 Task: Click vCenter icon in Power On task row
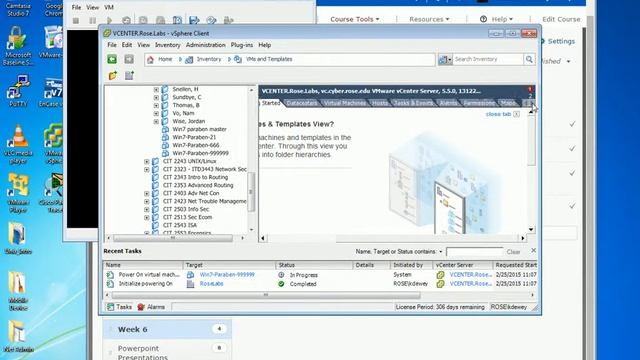(x=440, y=275)
